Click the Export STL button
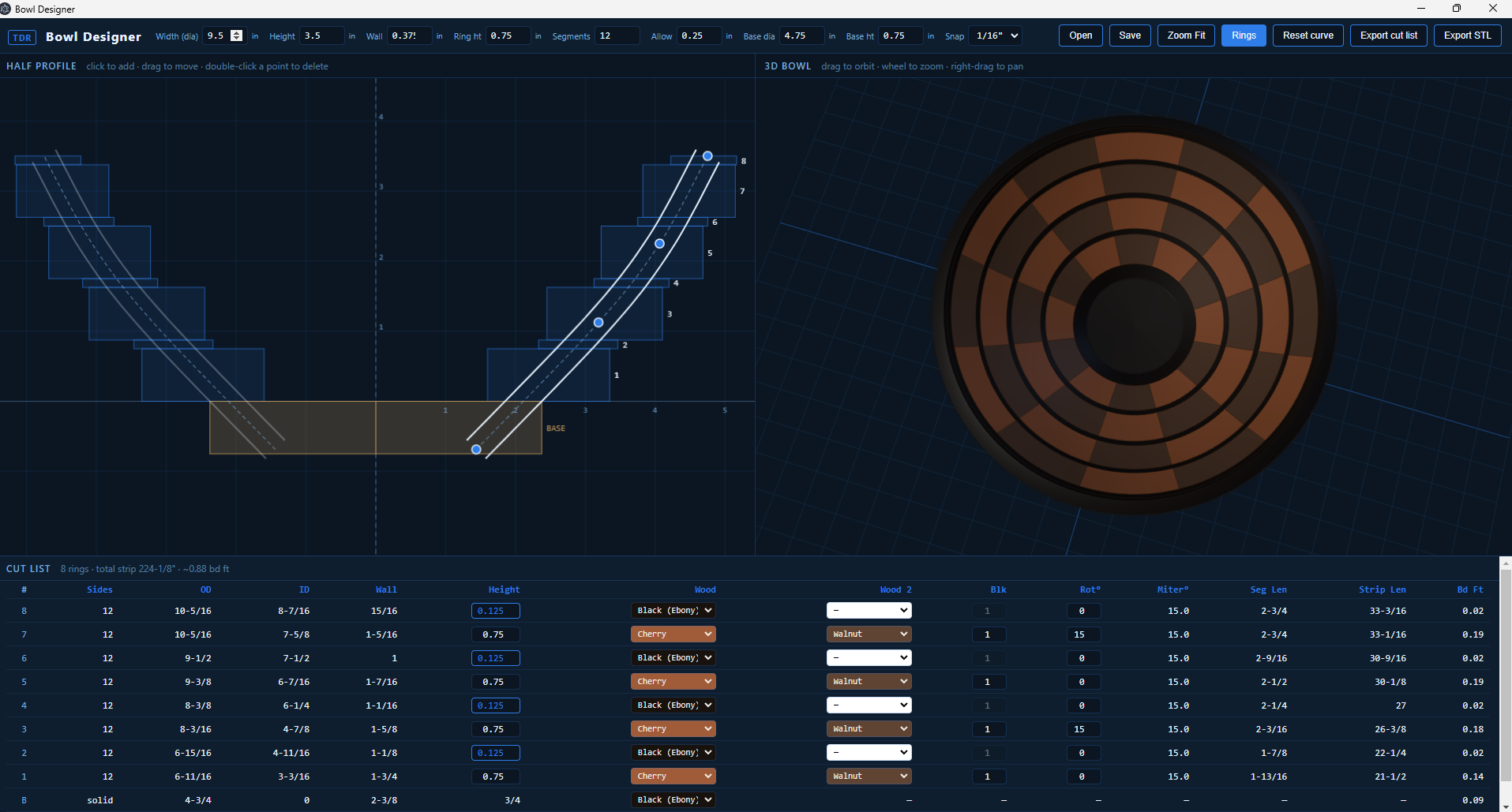 pos(1467,36)
